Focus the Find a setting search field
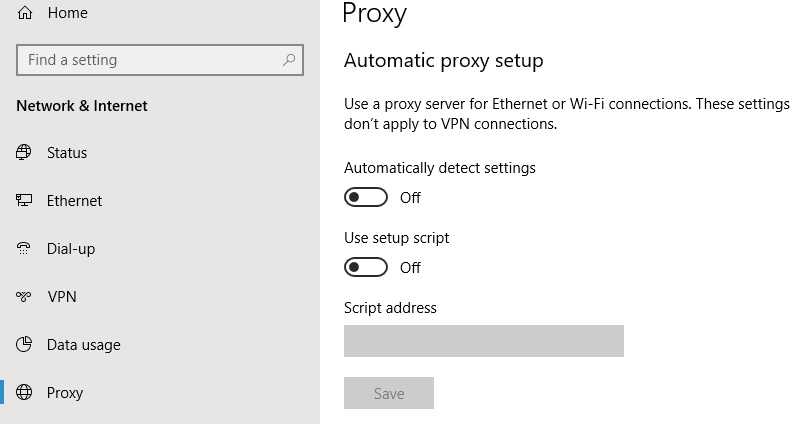Viewport: 803px width, 424px height. coord(160,60)
